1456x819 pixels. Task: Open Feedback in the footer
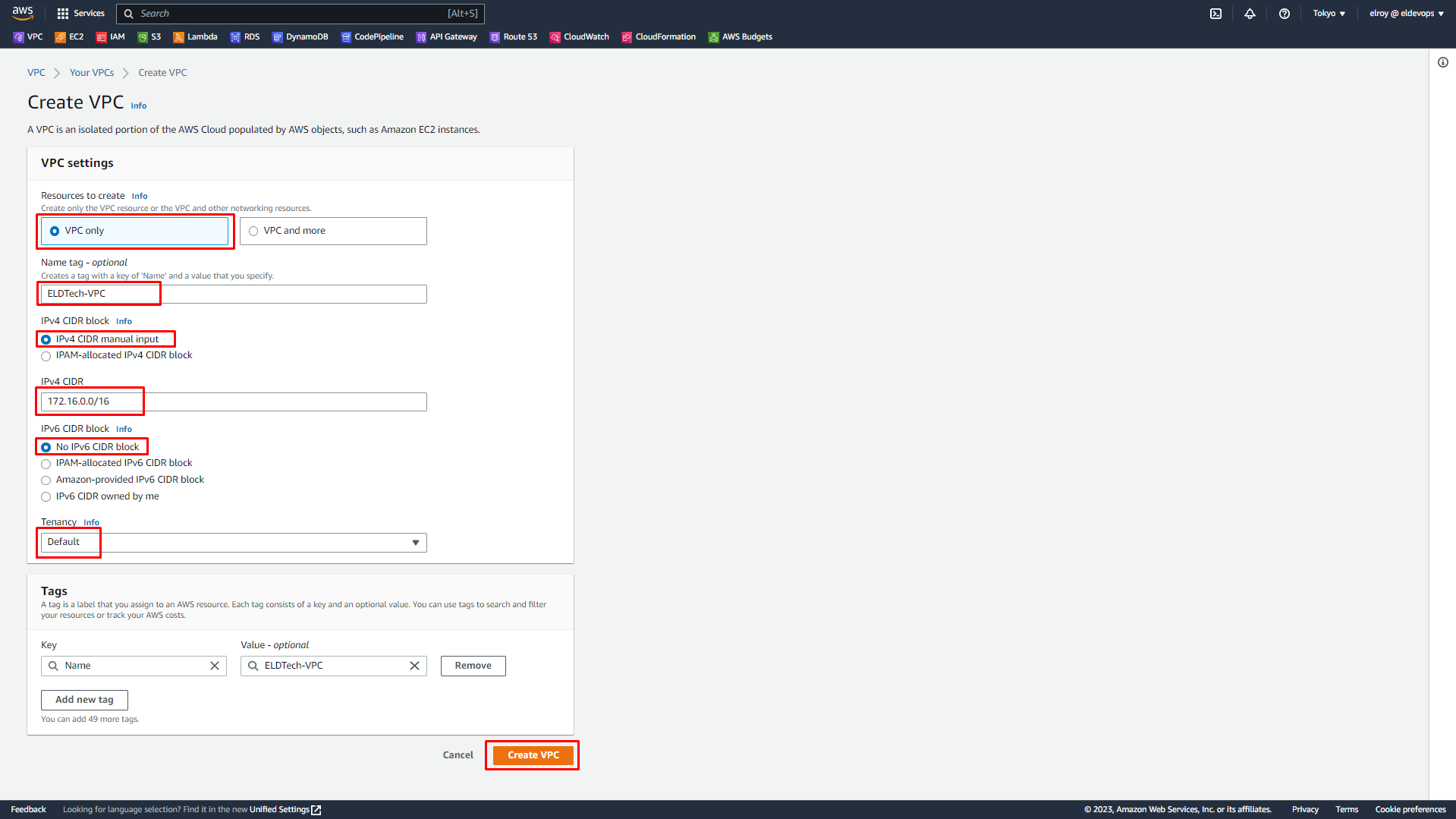[28, 810]
